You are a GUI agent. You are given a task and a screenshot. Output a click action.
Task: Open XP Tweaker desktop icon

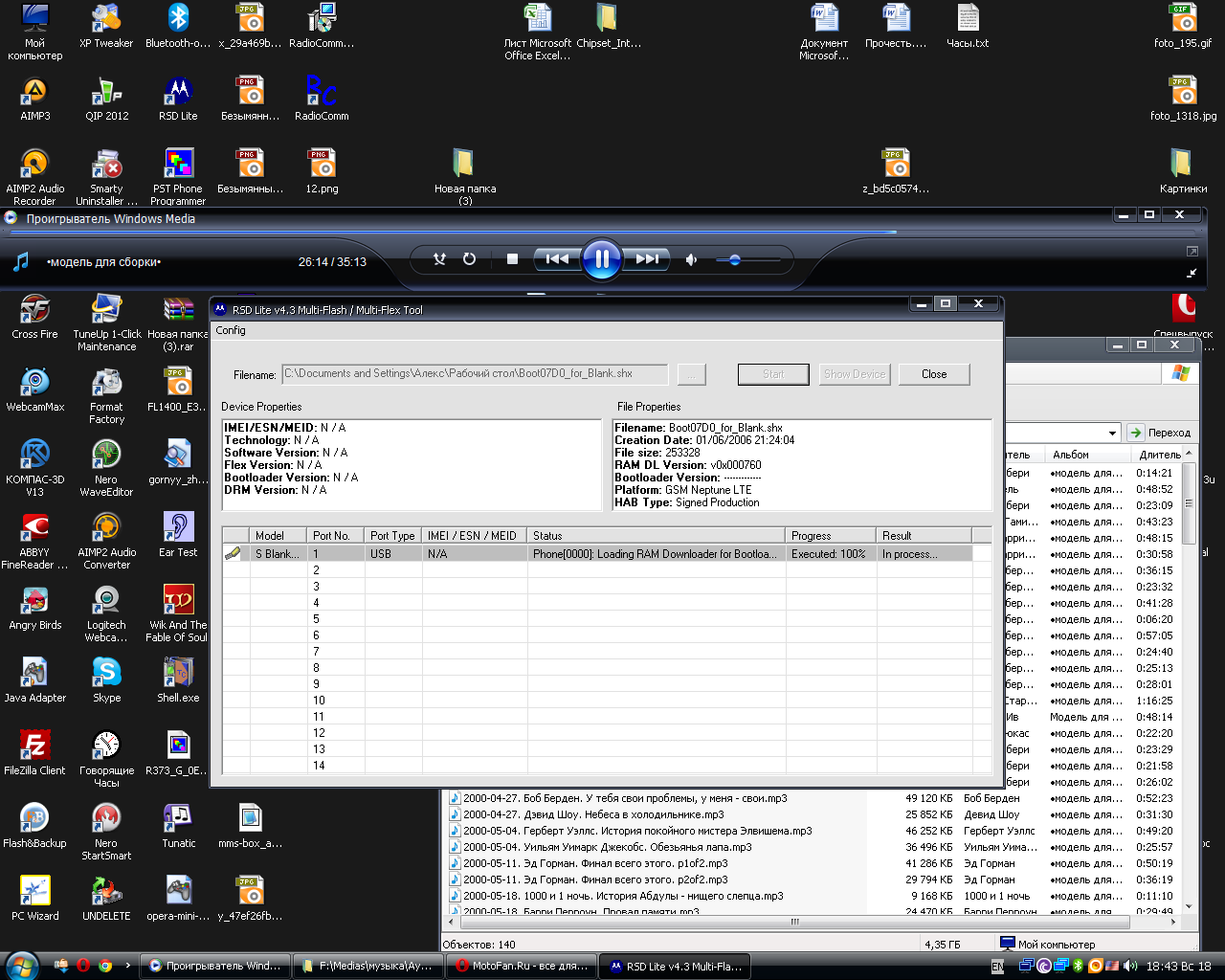tap(106, 26)
